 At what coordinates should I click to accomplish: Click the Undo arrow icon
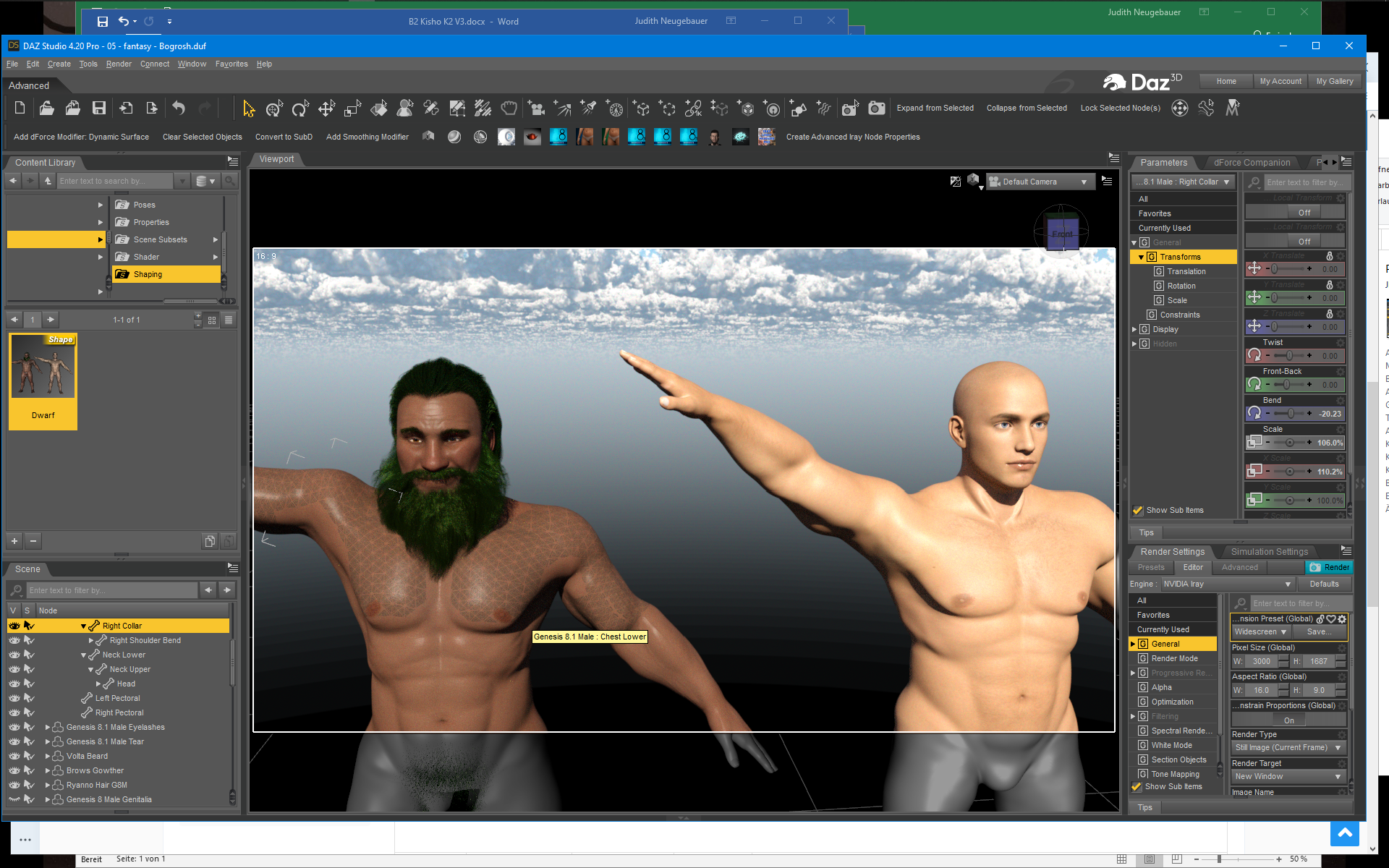[x=179, y=109]
